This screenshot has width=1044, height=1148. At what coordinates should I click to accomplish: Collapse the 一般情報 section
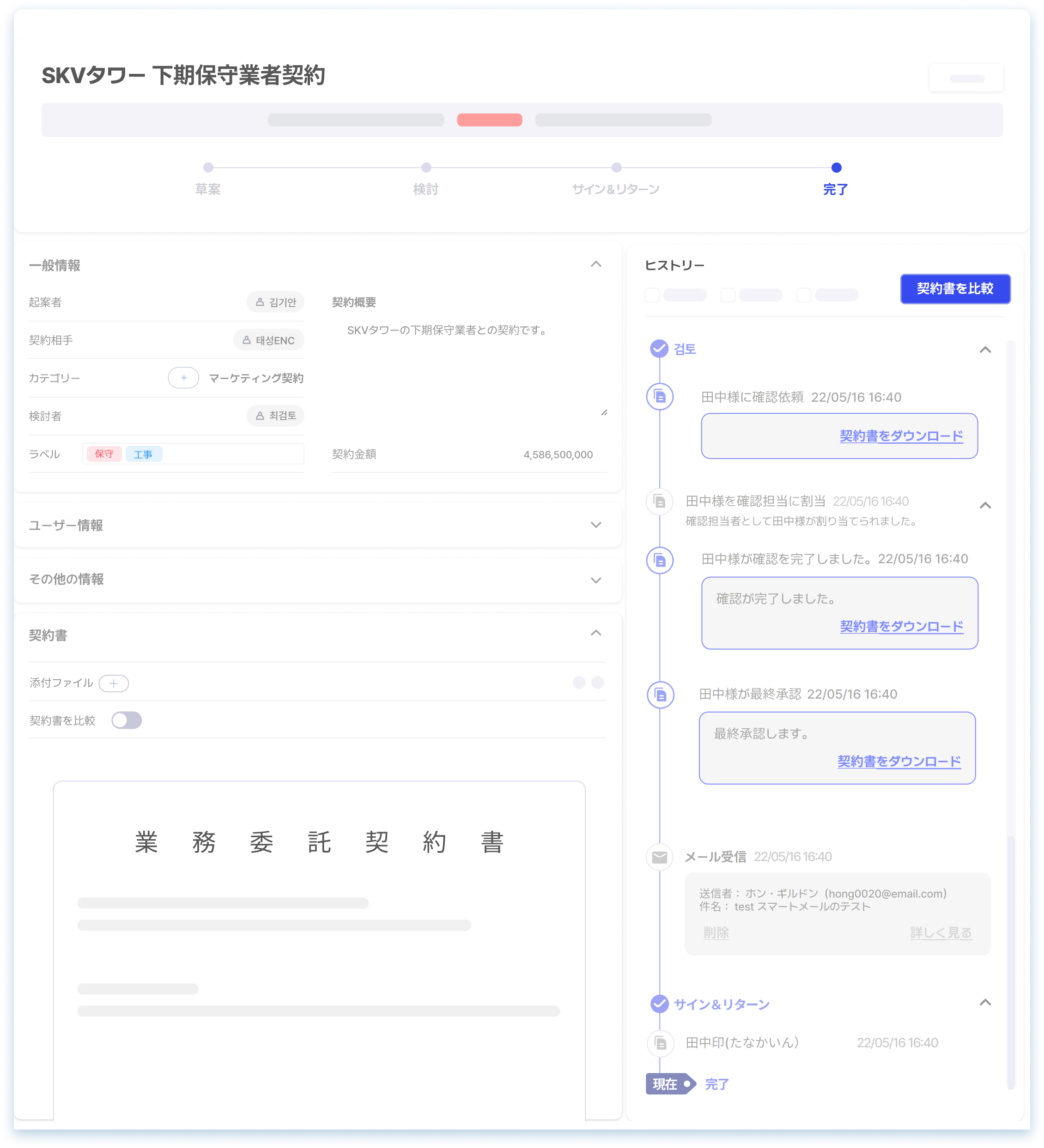[596, 264]
